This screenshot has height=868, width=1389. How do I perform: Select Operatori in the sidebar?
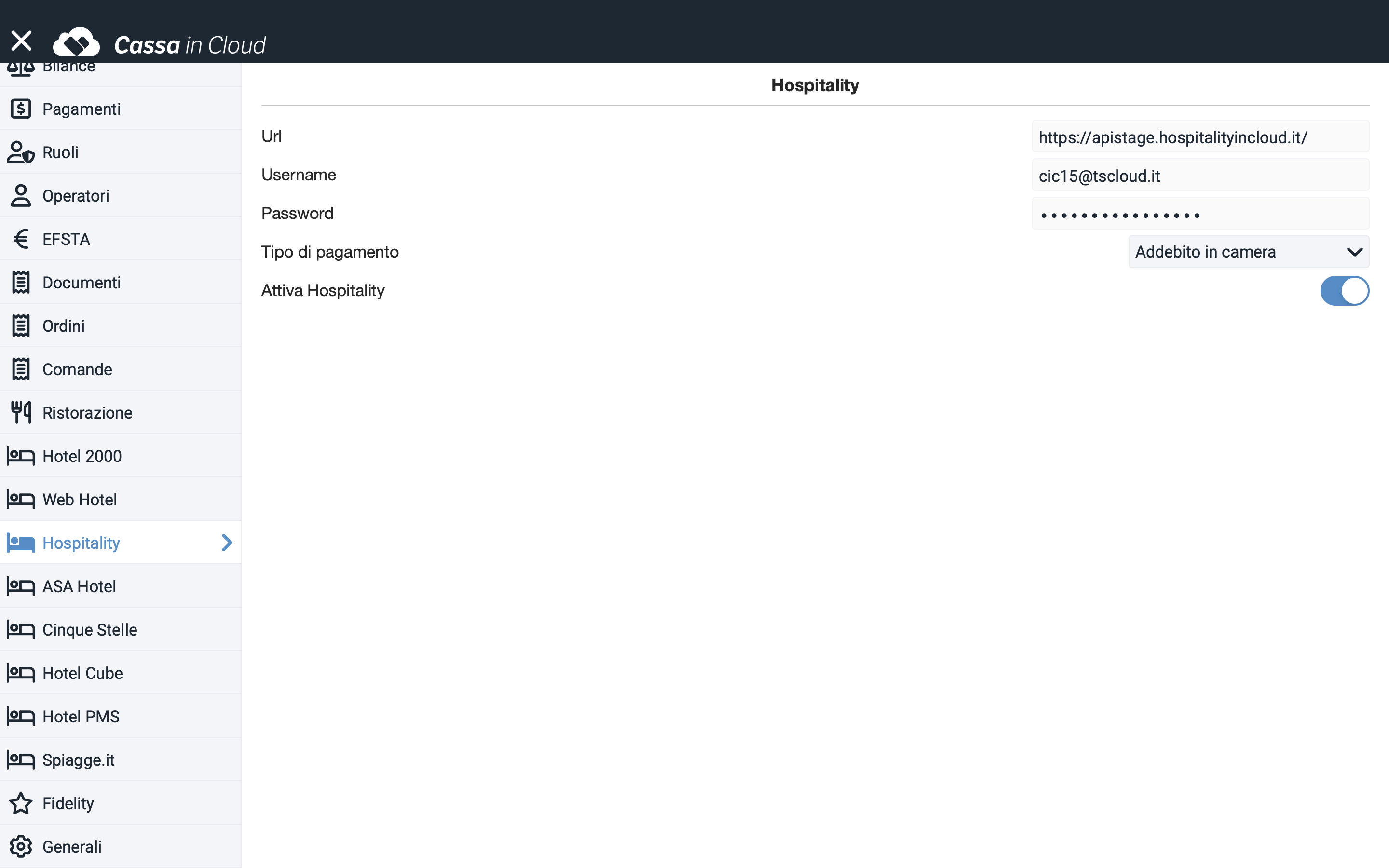[x=121, y=196]
